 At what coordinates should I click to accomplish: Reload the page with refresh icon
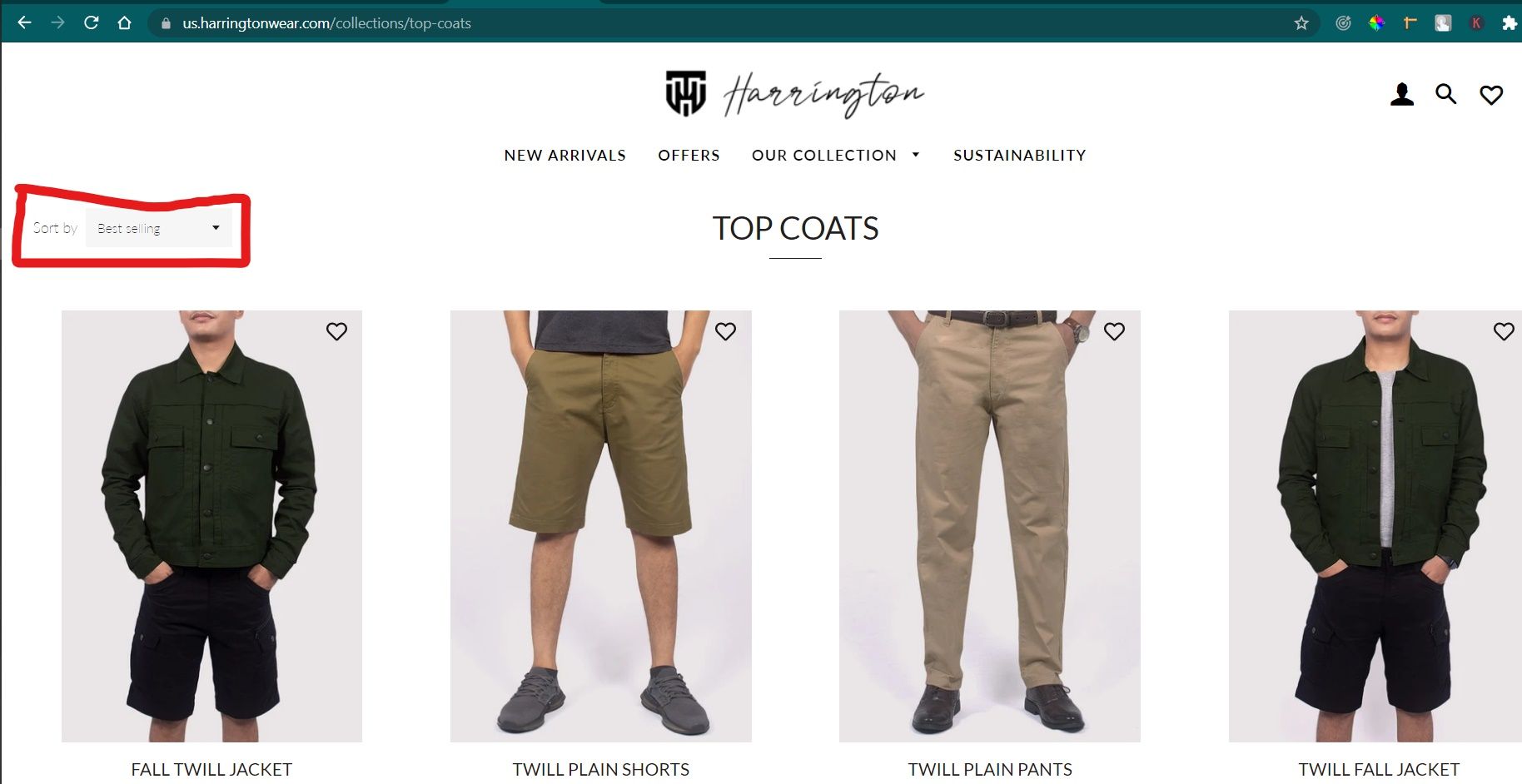[92, 23]
